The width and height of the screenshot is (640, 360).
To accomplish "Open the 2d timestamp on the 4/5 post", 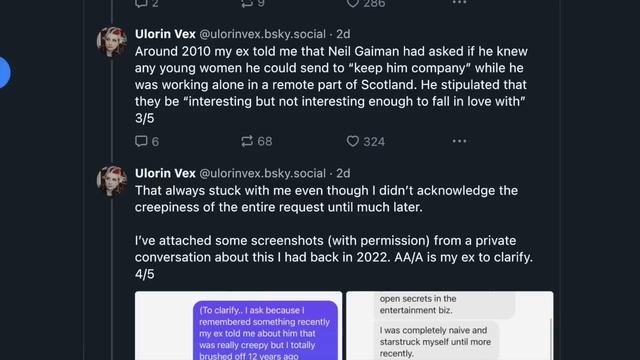I will click(x=343, y=173).
